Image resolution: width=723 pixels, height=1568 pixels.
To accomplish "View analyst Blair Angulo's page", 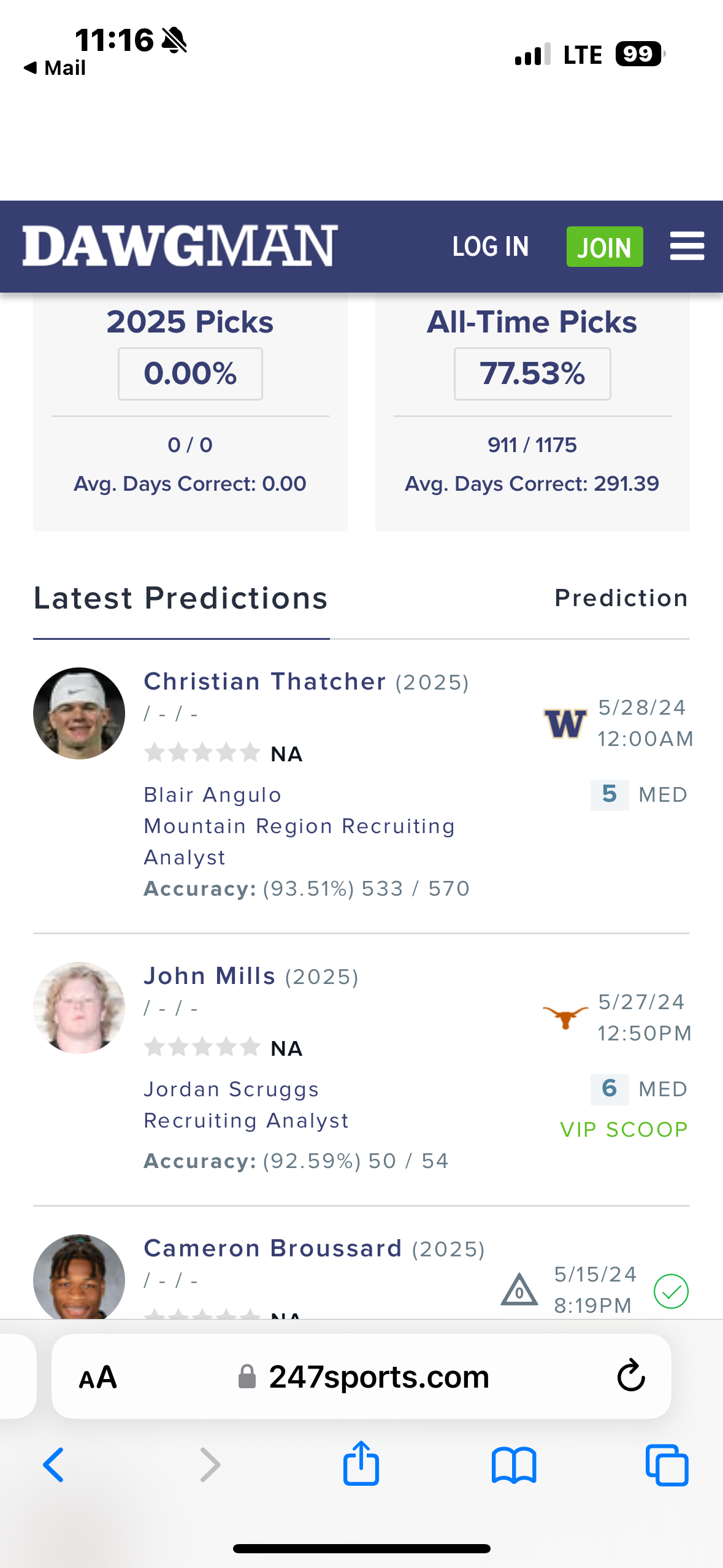I will point(212,795).
